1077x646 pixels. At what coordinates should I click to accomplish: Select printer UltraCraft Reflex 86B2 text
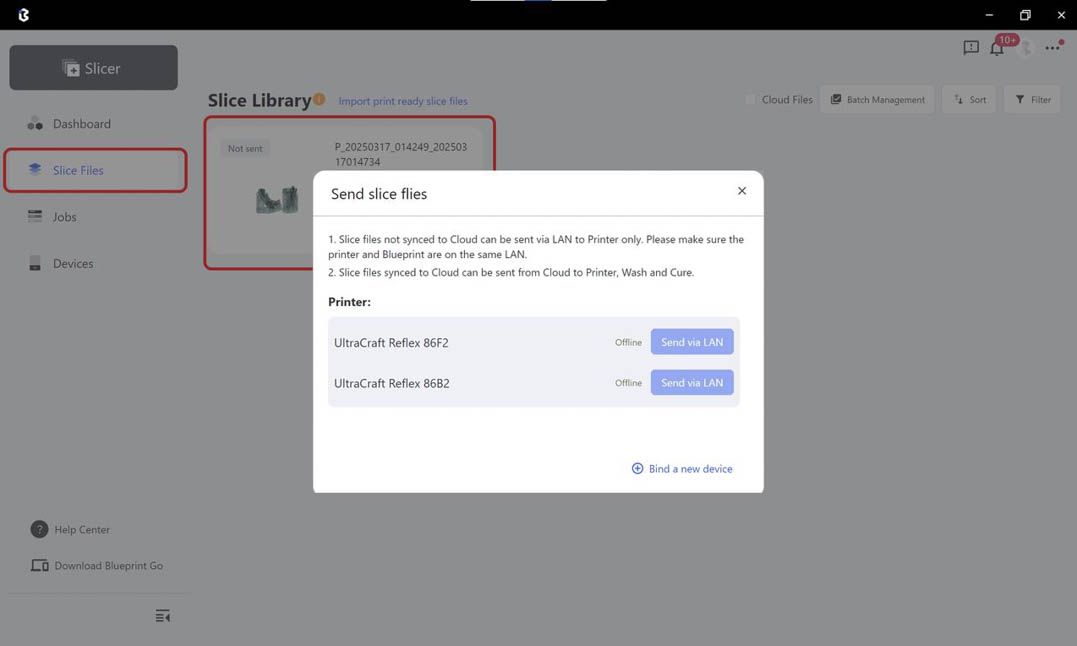pyautogui.click(x=392, y=383)
